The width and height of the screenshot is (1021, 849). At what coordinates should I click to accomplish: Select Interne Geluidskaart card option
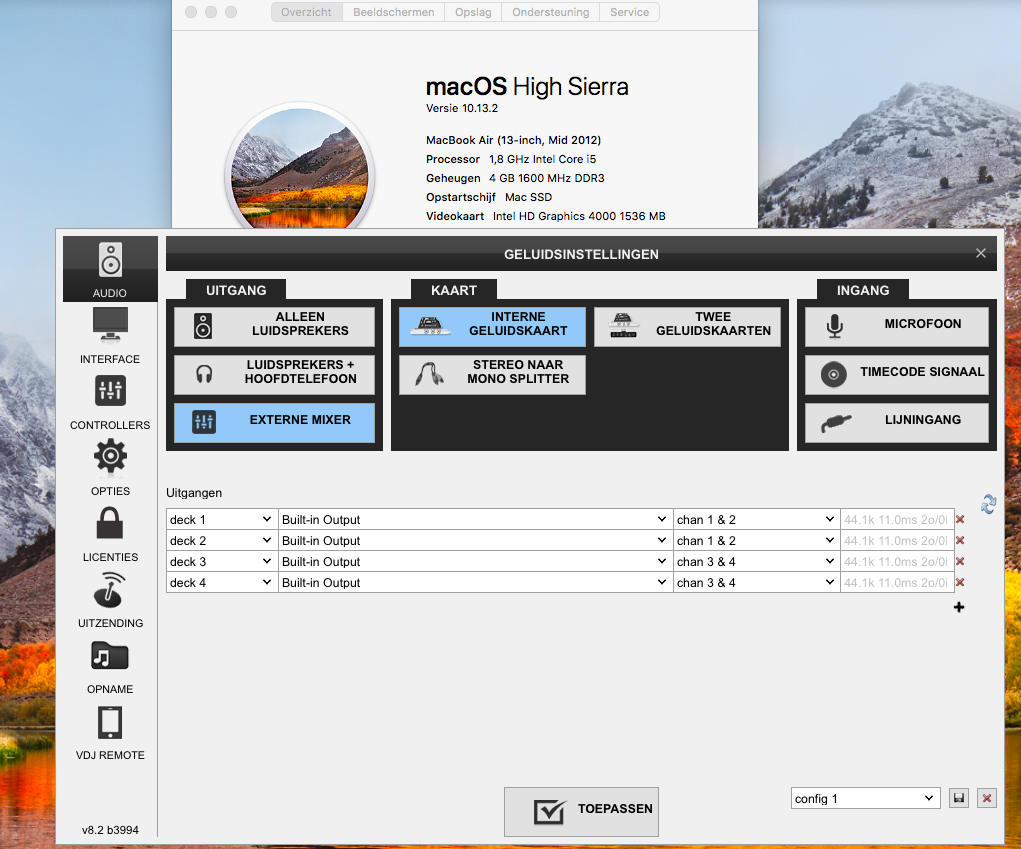click(492, 327)
